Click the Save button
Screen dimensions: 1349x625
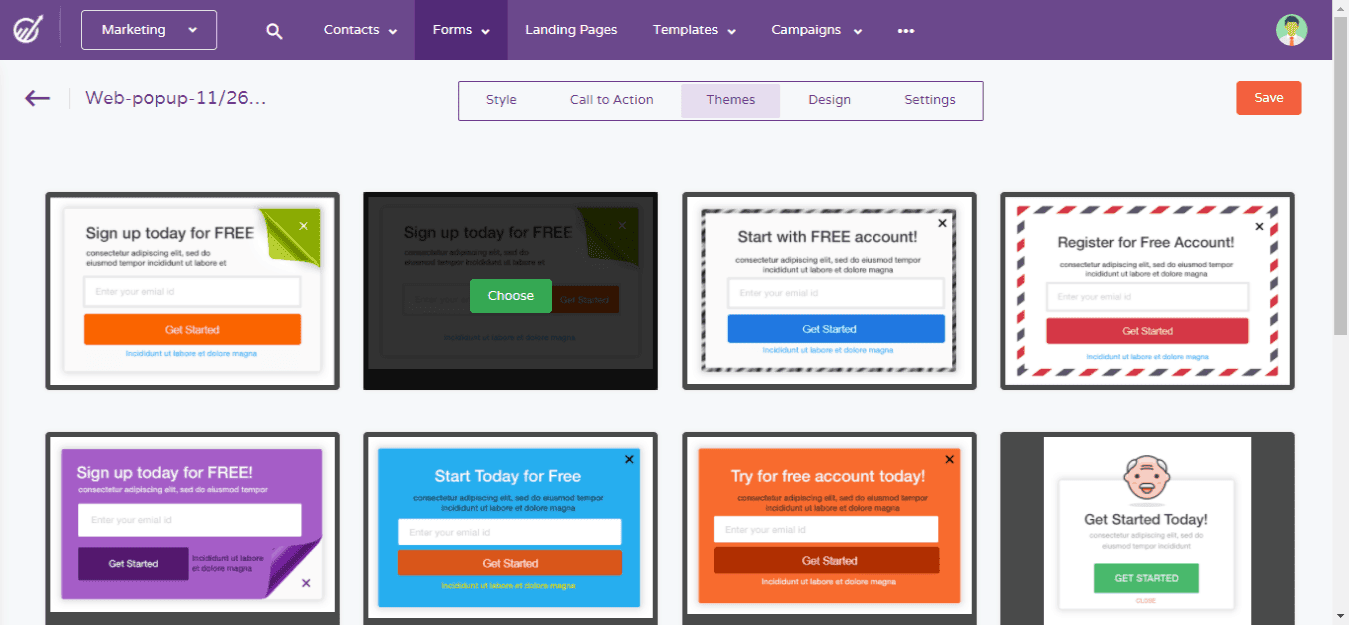pyautogui.click(x=1268, y=97)
